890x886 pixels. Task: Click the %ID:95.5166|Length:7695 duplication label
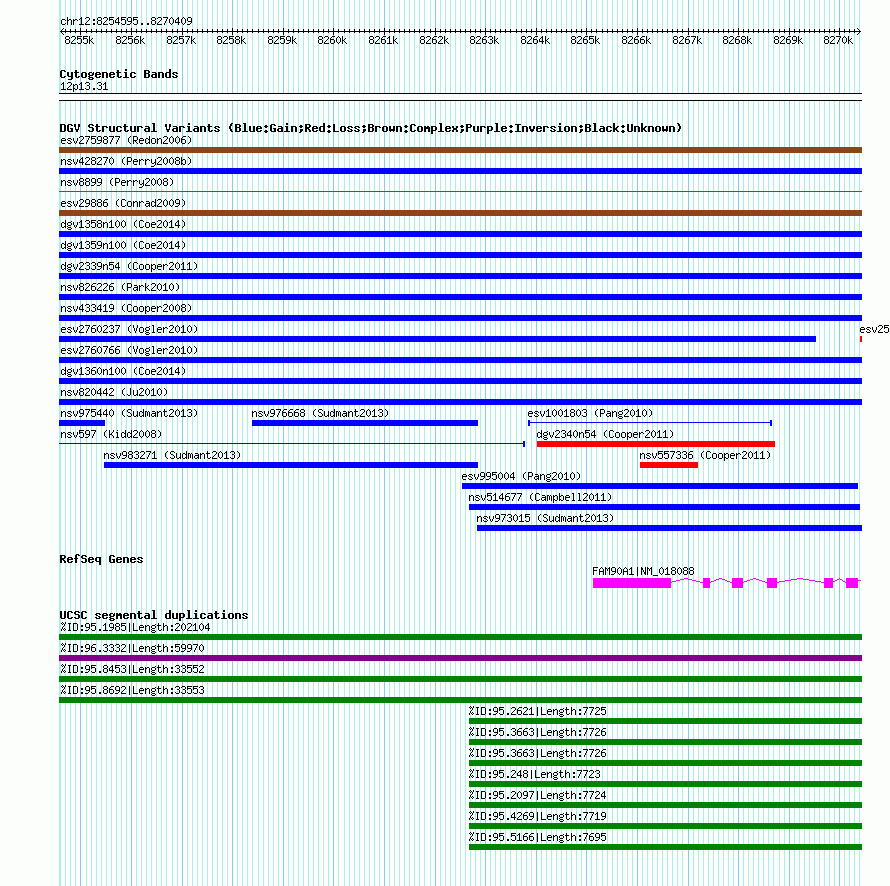tap(538, 837)
